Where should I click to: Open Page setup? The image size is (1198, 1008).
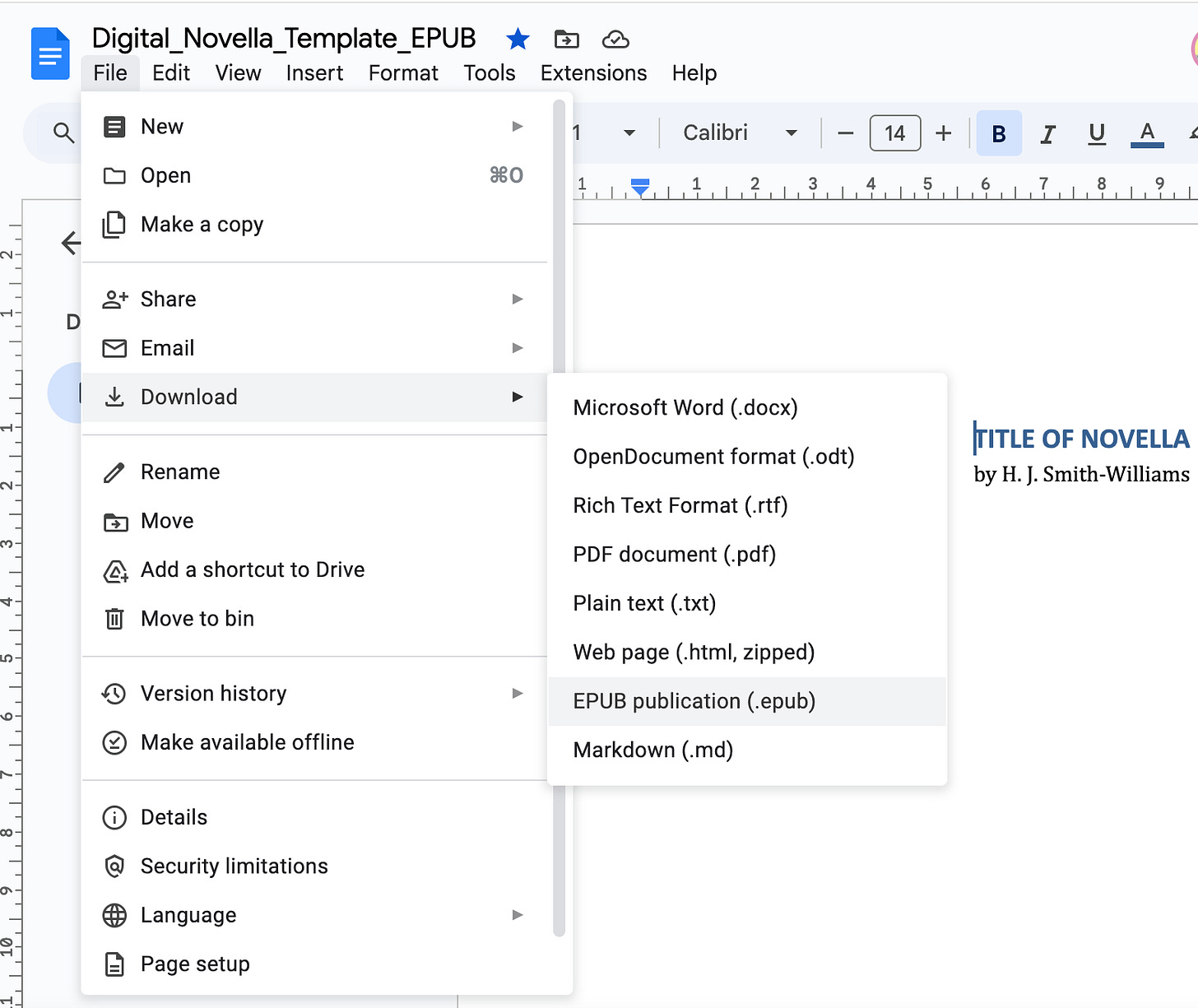point(315,964)
